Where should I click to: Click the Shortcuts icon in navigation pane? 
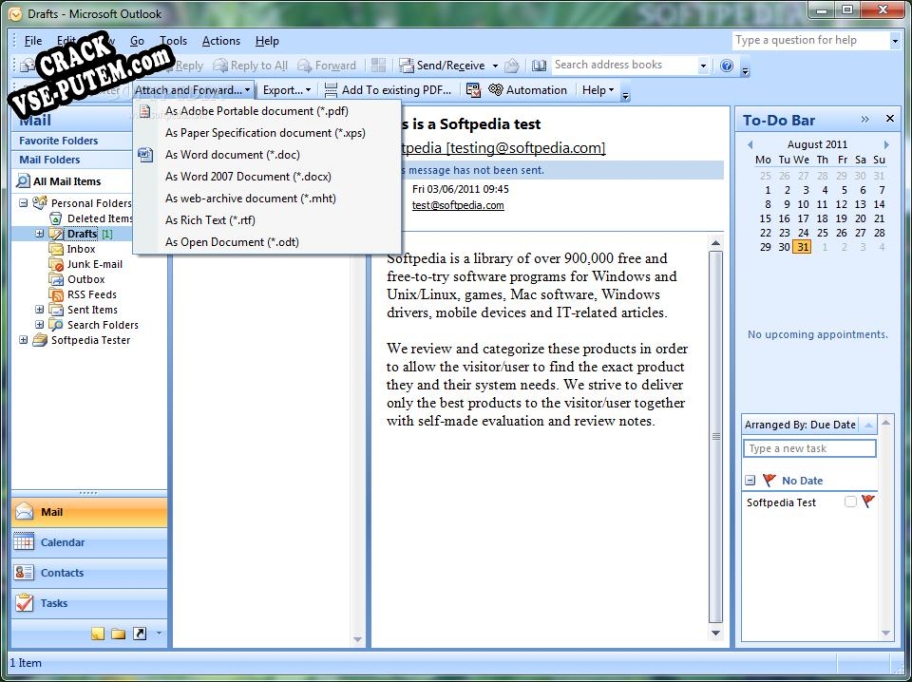pyautogui.click(x=139, y=633)
